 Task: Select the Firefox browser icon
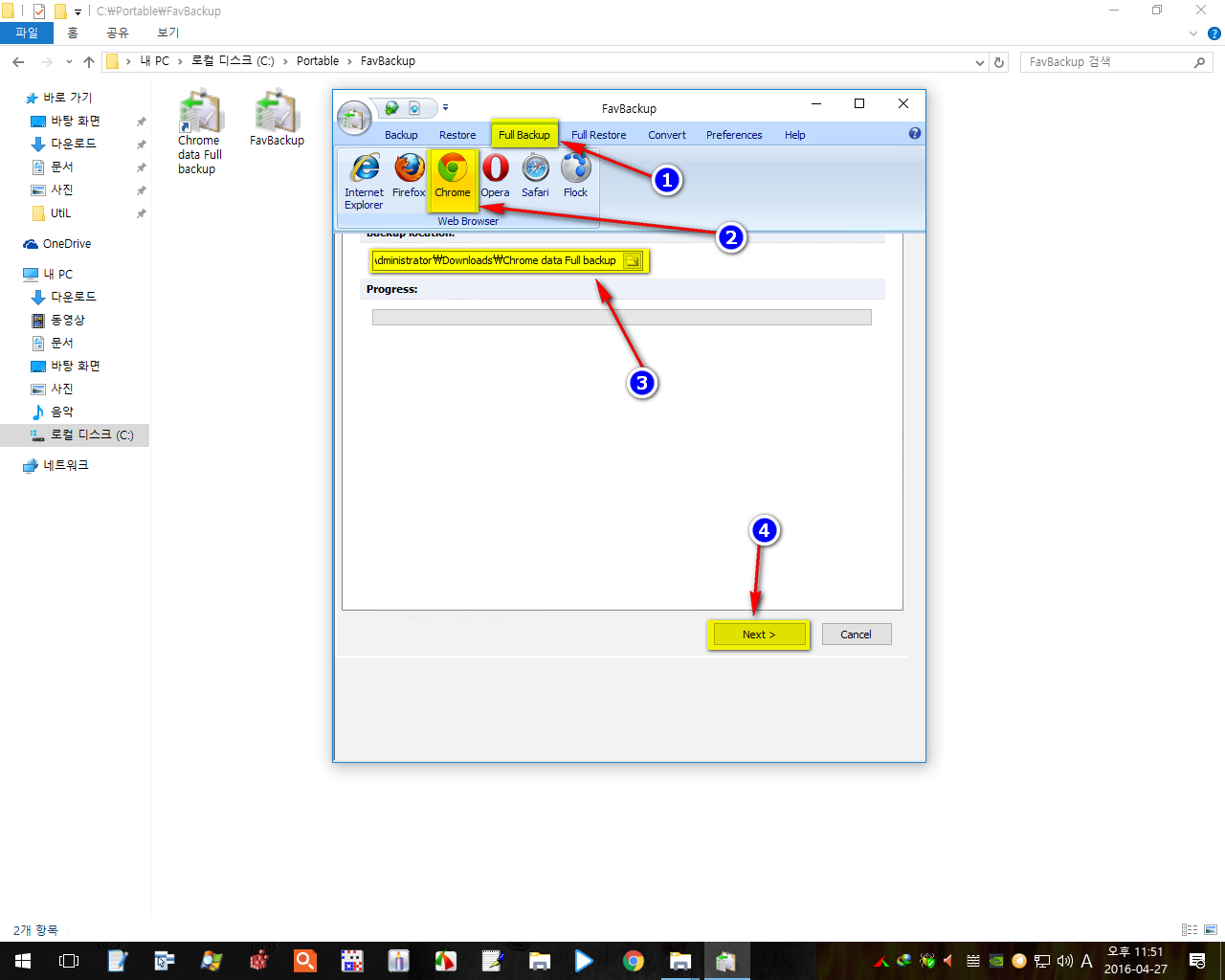tap(409, 176)
